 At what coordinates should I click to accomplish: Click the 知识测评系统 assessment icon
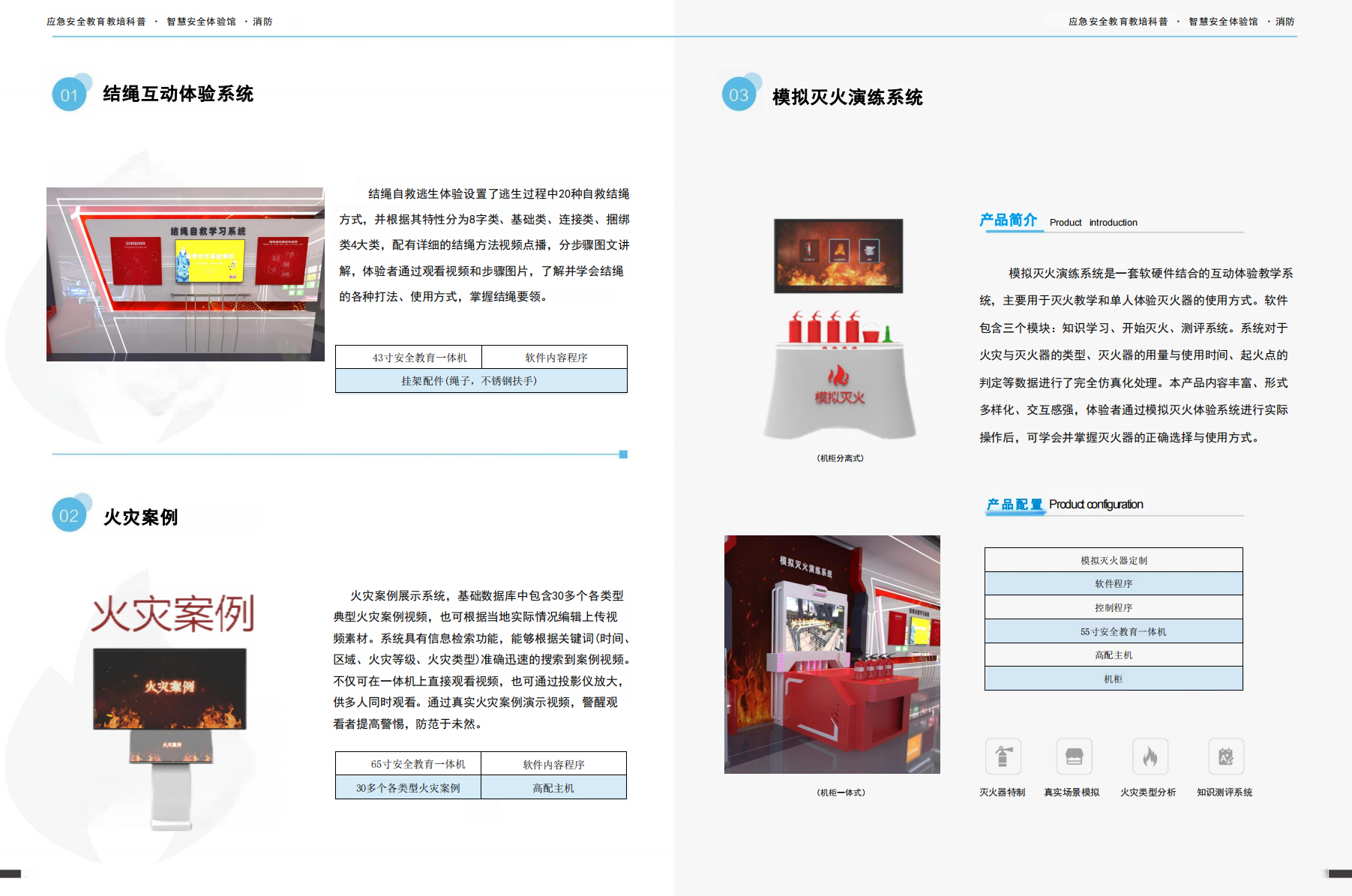(1226, 757)
